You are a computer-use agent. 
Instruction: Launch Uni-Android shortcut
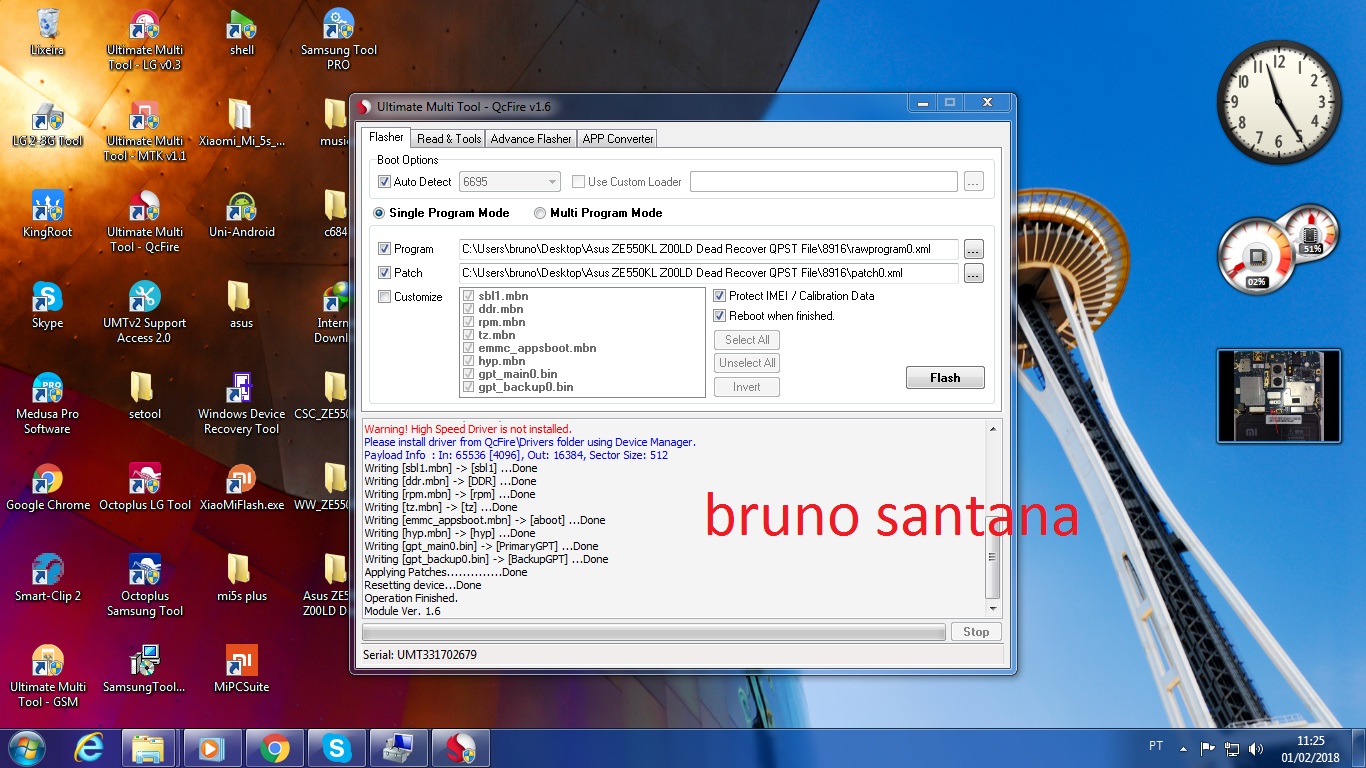(x=242, y=214)
